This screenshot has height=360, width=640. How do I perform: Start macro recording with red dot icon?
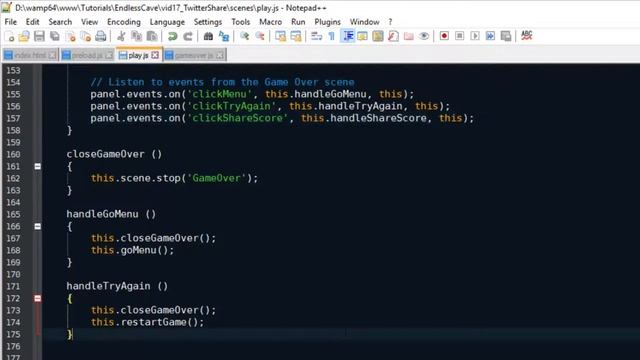444,36
